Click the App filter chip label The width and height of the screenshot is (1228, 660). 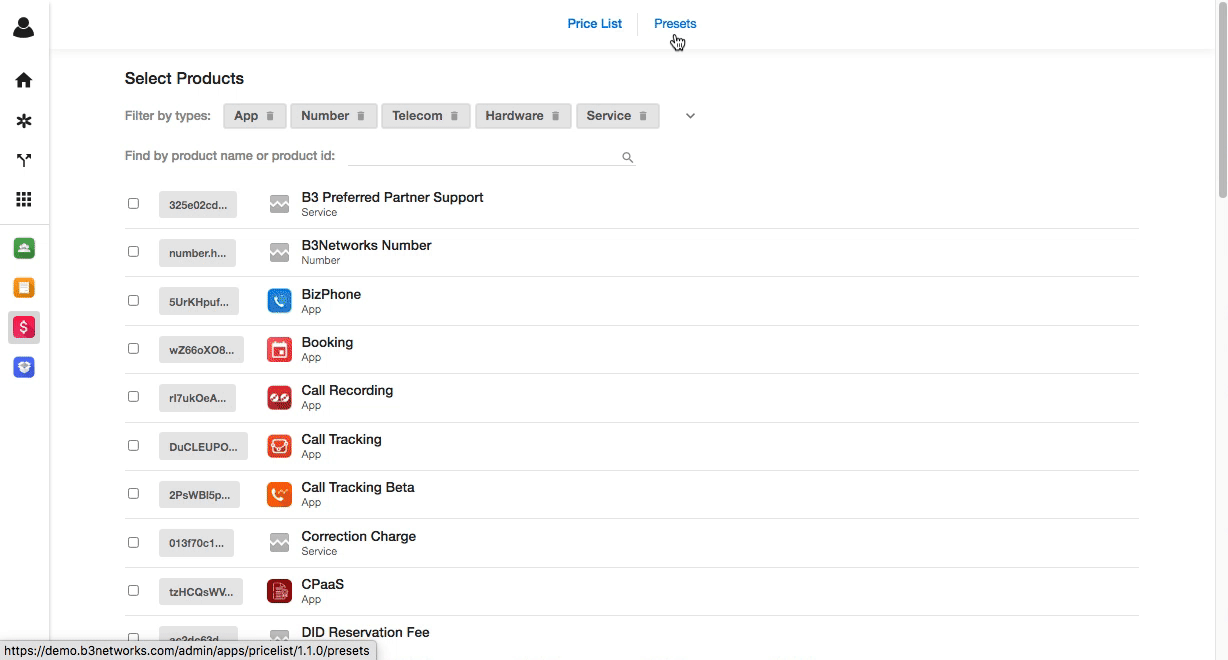(x=246, y=116)
